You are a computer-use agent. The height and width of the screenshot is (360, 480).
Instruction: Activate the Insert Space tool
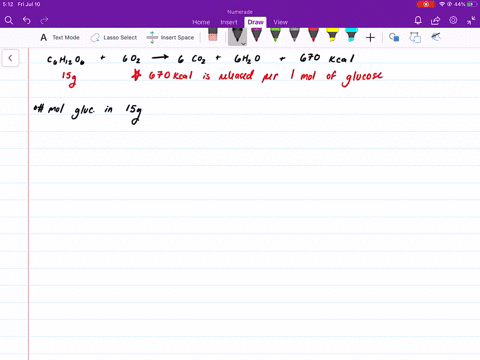pos(170,38)
